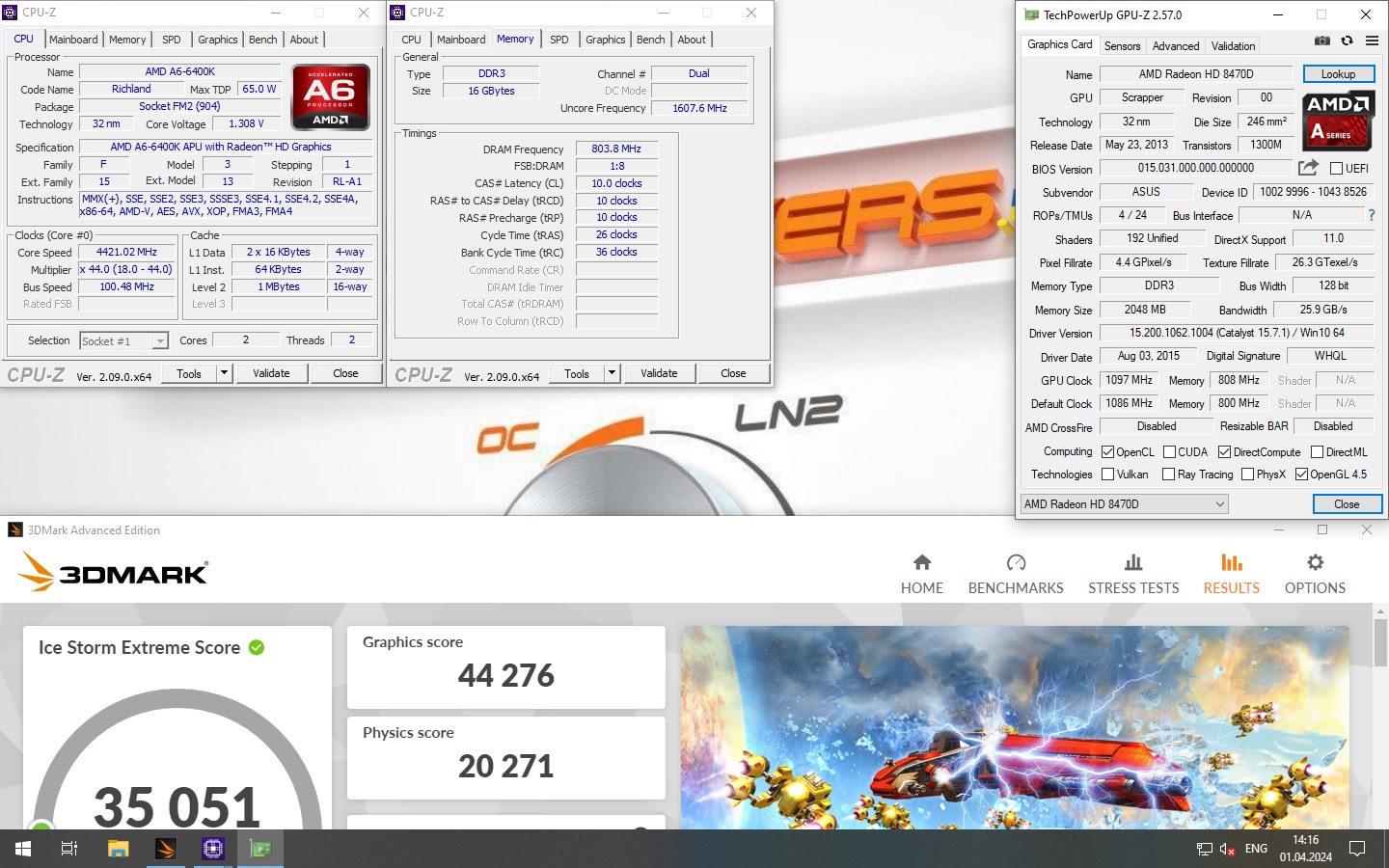The image size is (1389, 868).
Task: Click 3DMark logo
Action: (113, 571)
